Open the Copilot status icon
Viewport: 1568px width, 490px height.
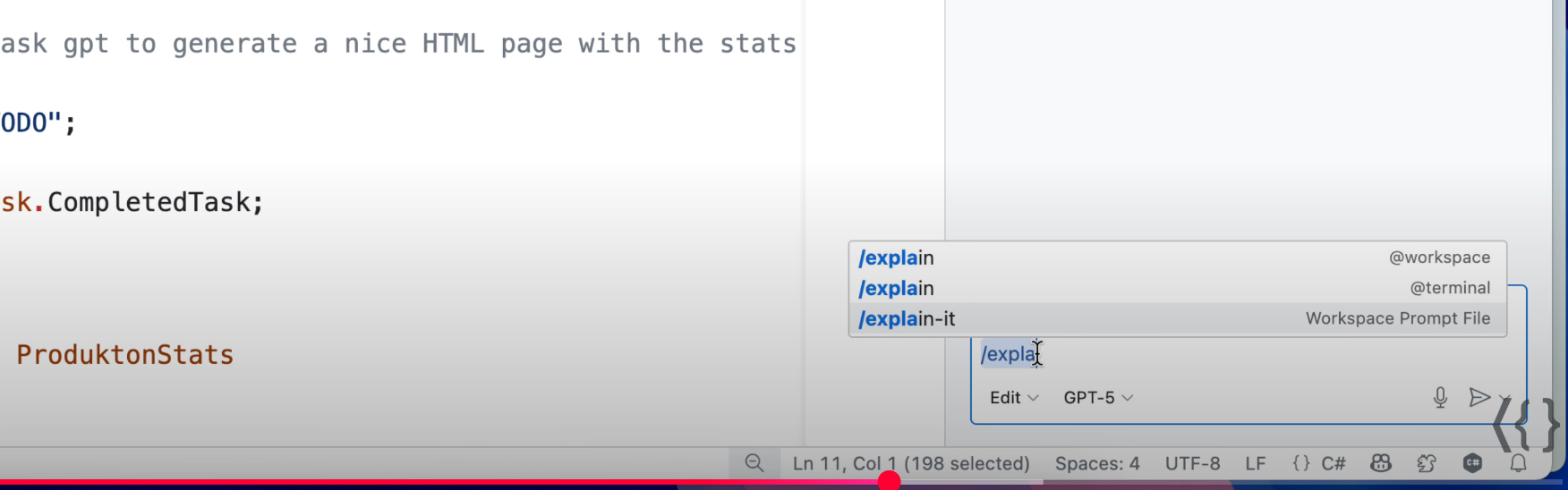[1381, 463]
